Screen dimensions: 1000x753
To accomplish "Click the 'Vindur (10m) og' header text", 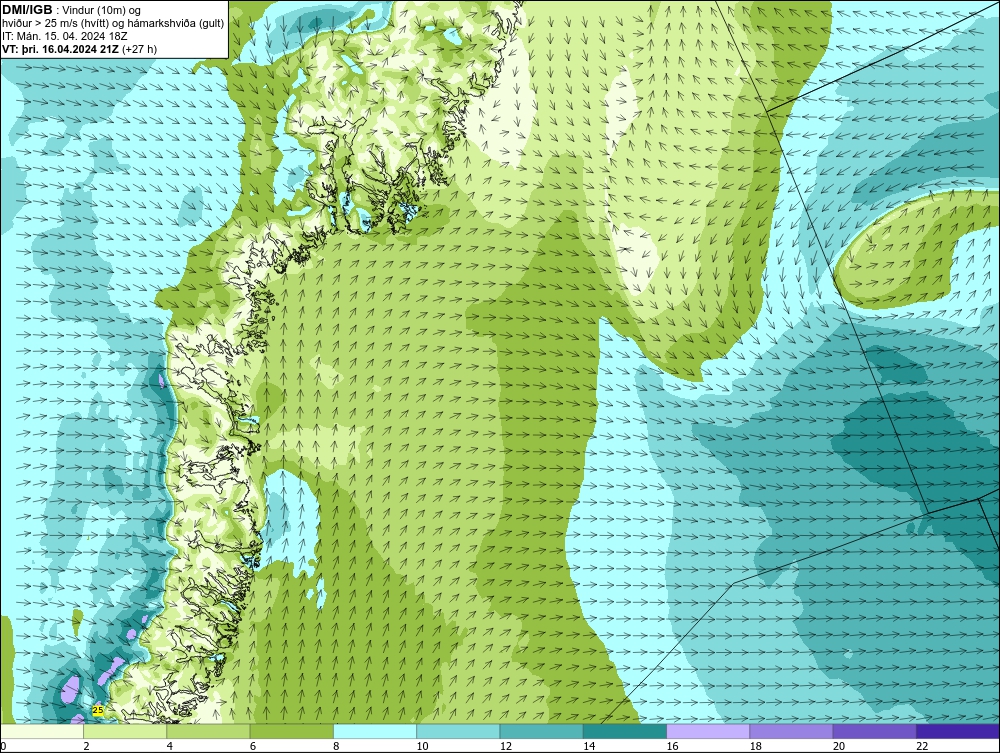I will (102, 10).
